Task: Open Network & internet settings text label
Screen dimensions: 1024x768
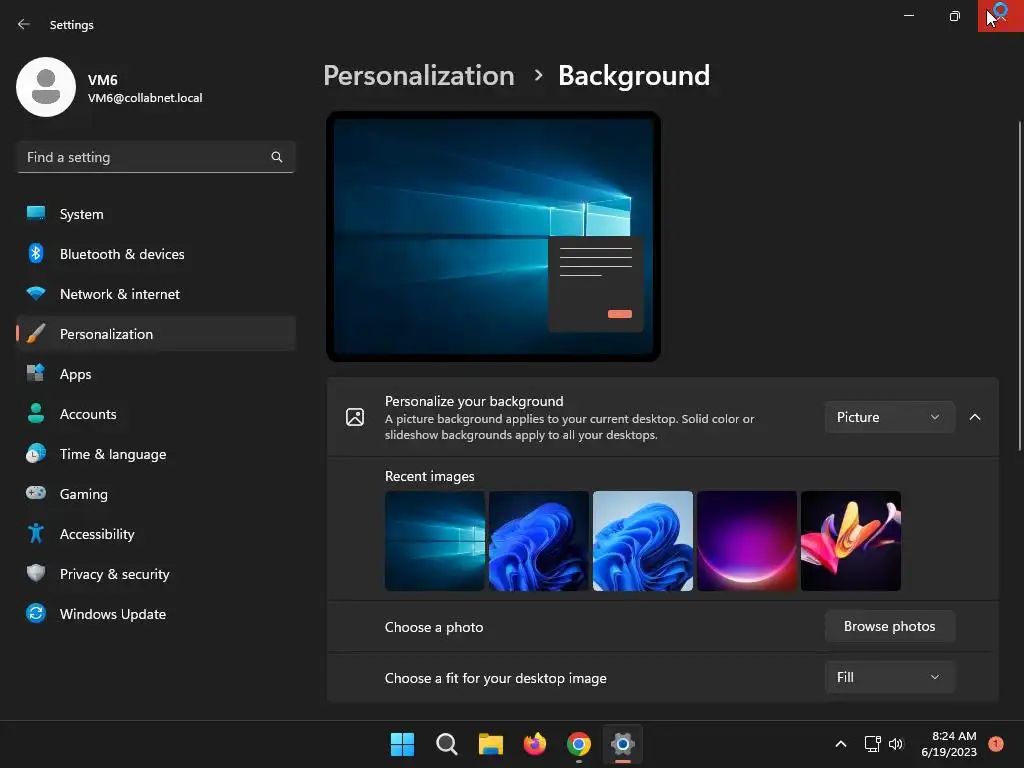Action: click(120, 294)
